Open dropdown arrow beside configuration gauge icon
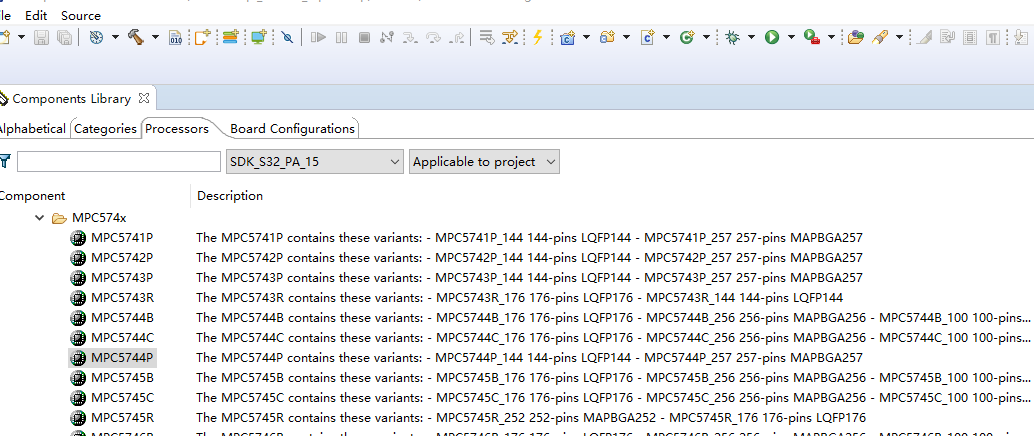The width and height of the screenshot is (1034, 441). click(x=115, y=38)
